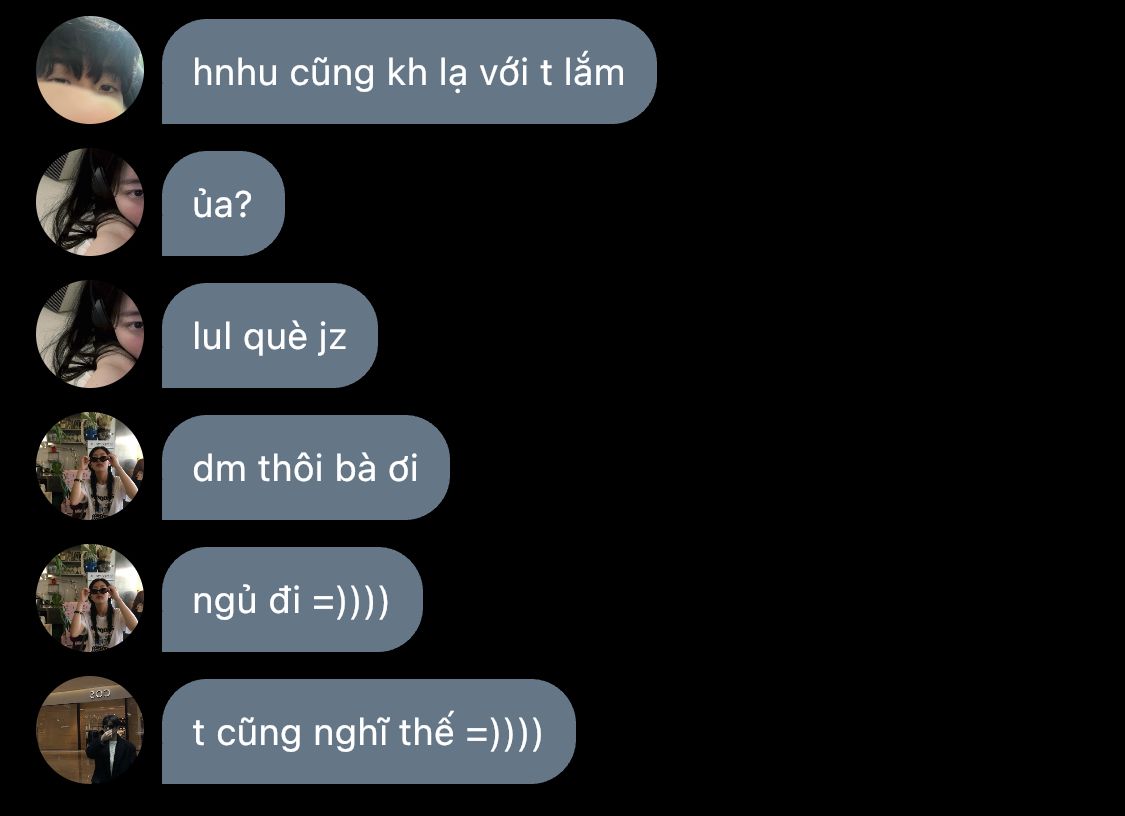Viewport: 1125px width, 816px height.
Task: Tap avatar next to the 'ủa?' message
Action: [90, 202]
